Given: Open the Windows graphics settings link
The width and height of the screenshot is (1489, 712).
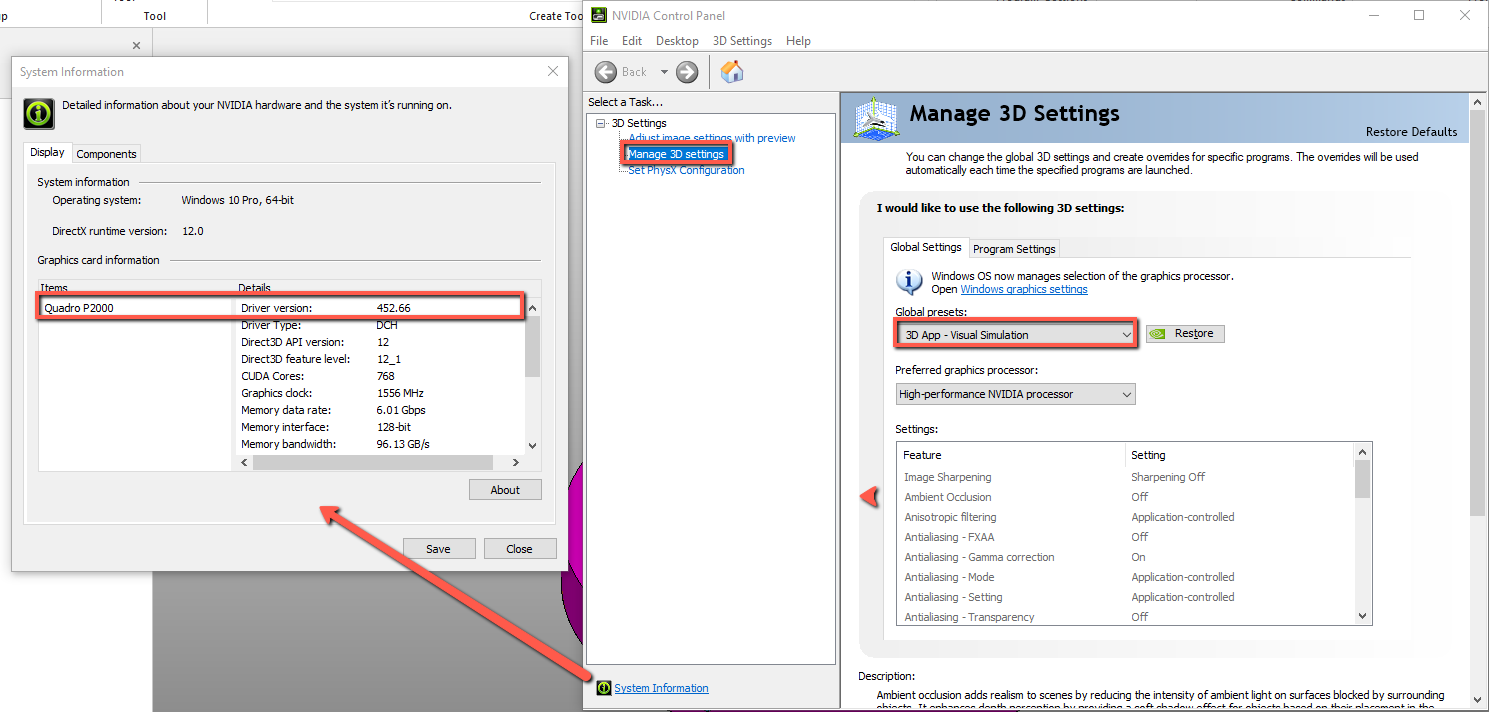Looking at the screenshot, I should click(x=1024, y=289).
